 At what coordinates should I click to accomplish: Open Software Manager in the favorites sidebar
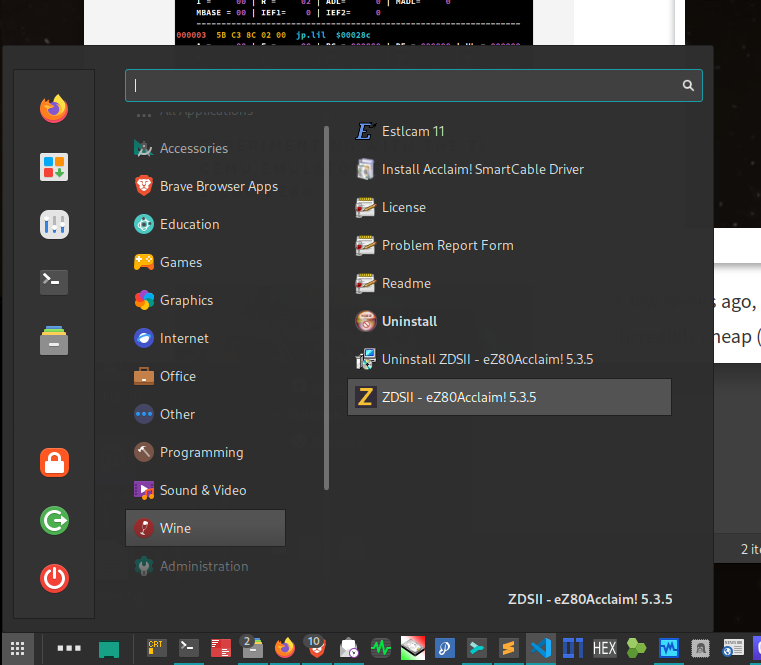pos(54,167)
